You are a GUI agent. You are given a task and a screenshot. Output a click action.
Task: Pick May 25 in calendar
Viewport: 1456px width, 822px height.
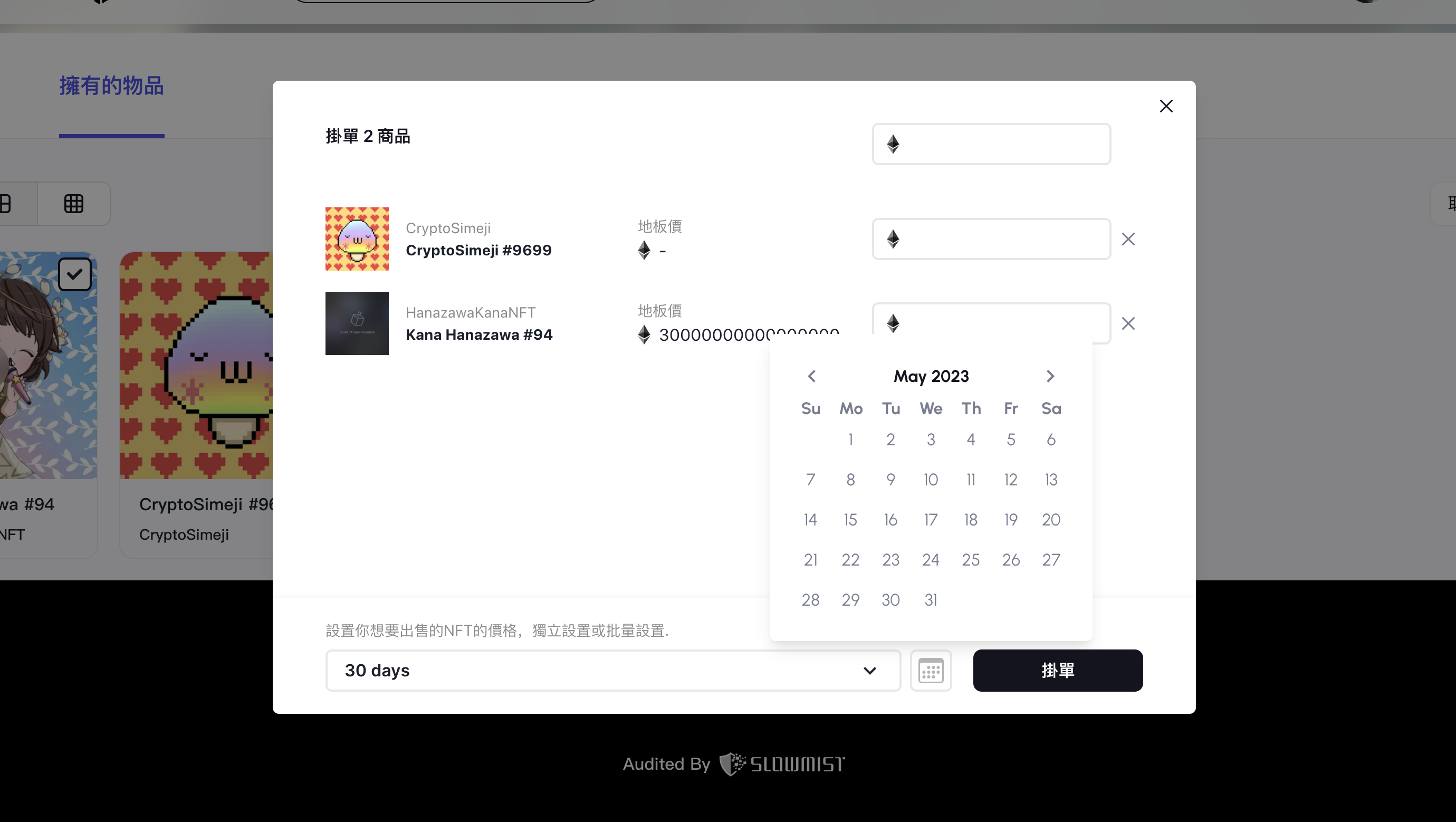(971, 560)
